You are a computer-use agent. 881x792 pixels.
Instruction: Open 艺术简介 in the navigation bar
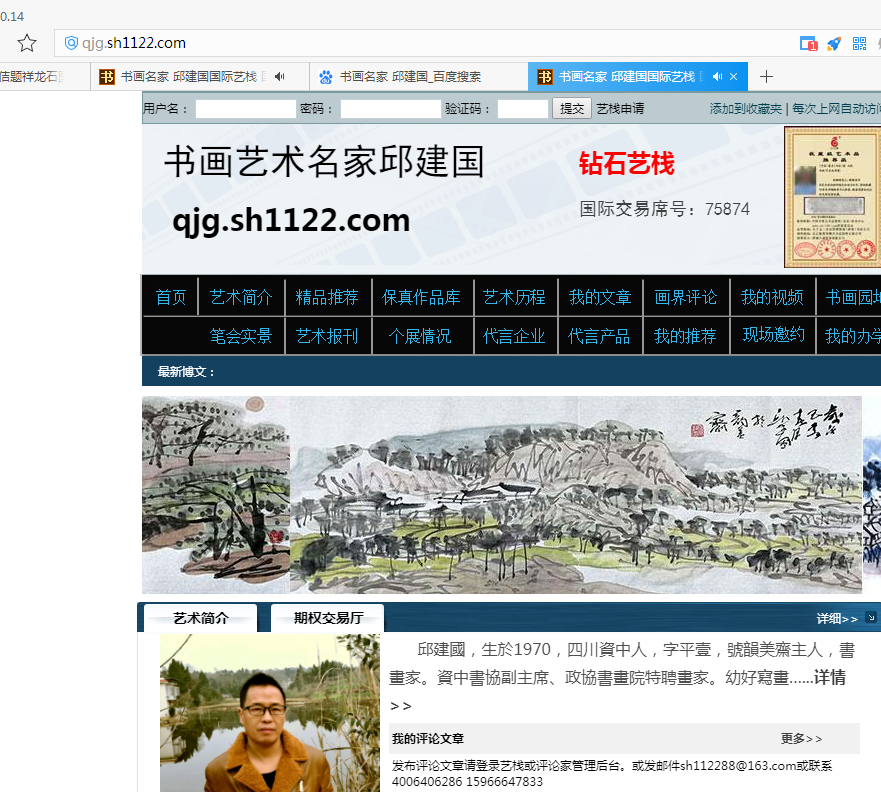click(241, 297)
